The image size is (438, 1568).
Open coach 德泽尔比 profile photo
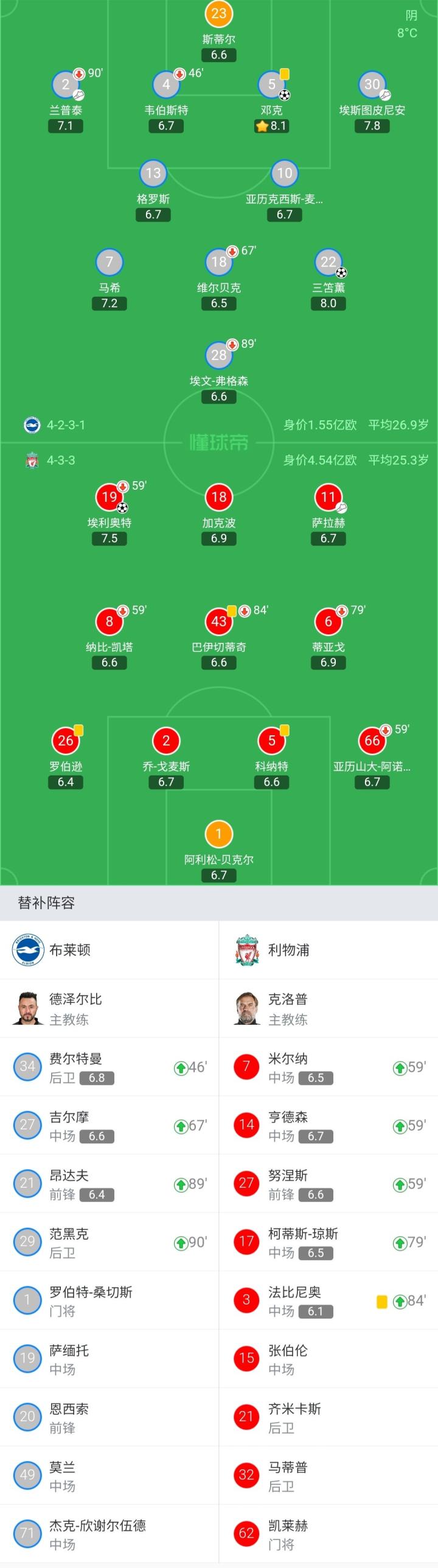pos(27,1008)
